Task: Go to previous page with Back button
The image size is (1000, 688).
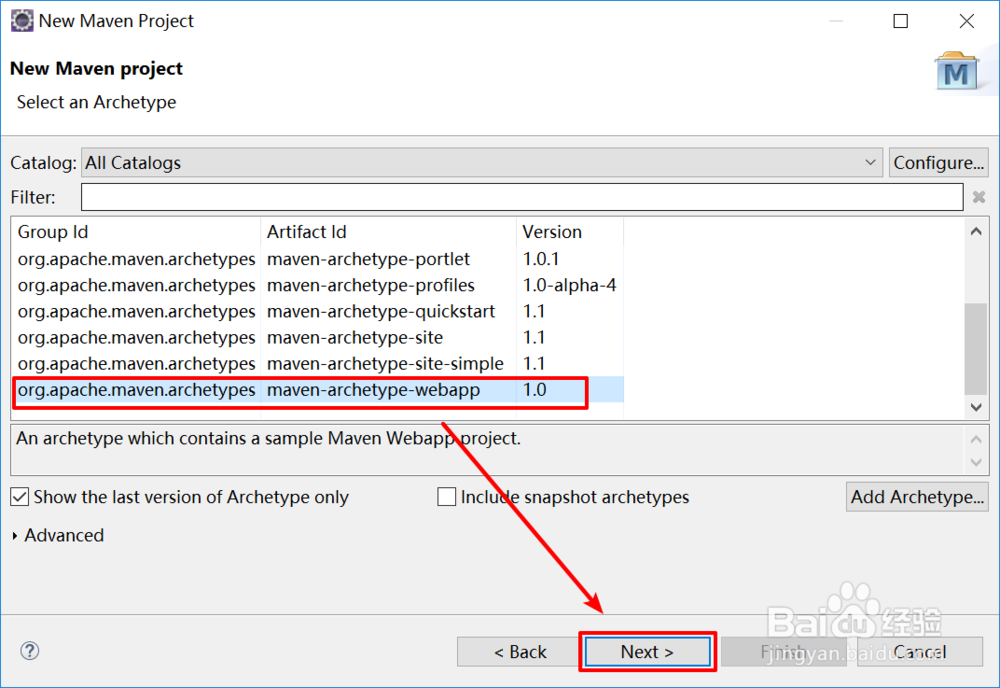Action: coord(520,652)
